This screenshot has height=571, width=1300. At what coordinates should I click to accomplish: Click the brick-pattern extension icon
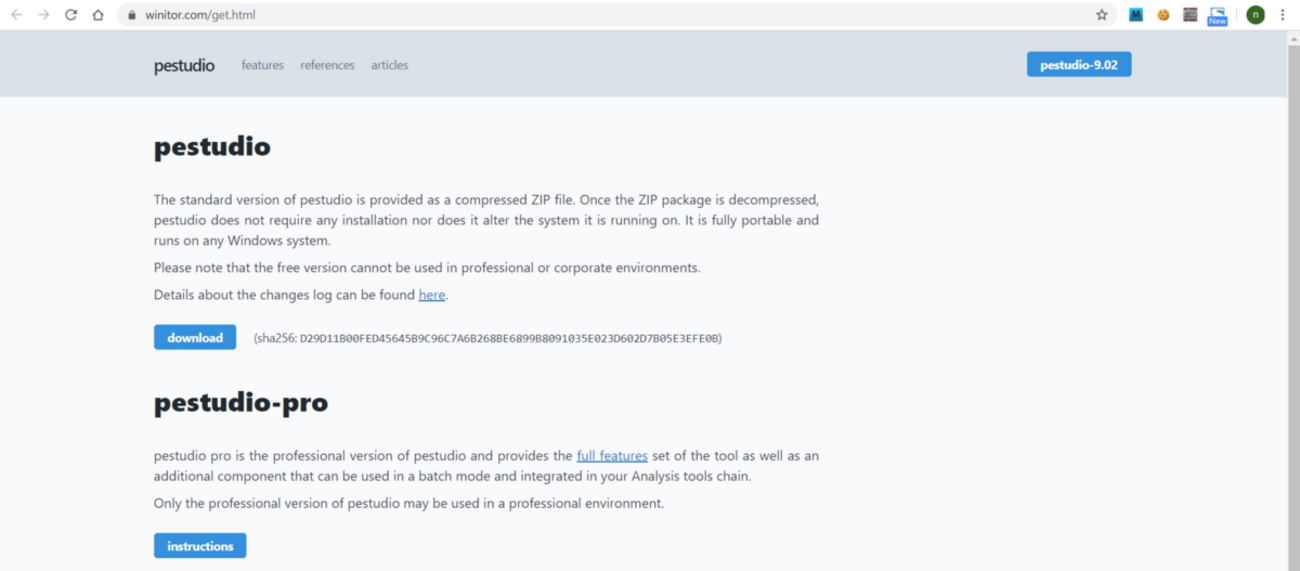(1190, 15)
